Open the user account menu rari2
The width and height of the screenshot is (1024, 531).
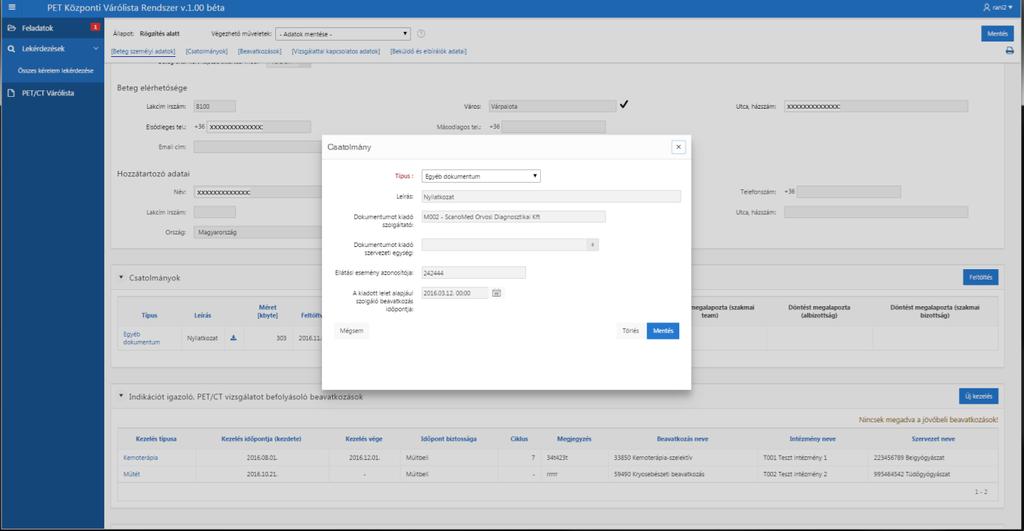click(x=998, y=8)
